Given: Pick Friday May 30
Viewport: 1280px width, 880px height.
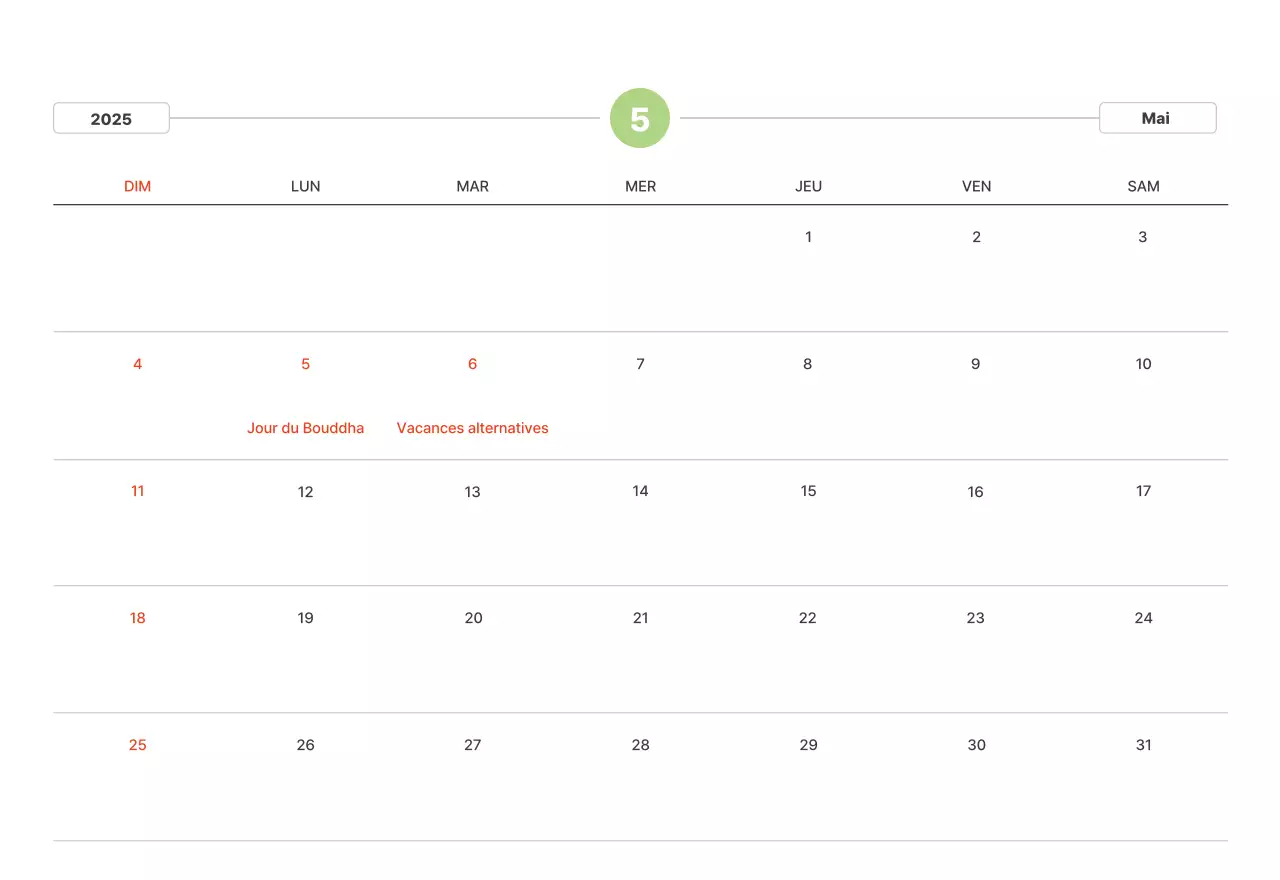Looking at the screenshot, I should (x=976, y=745).
